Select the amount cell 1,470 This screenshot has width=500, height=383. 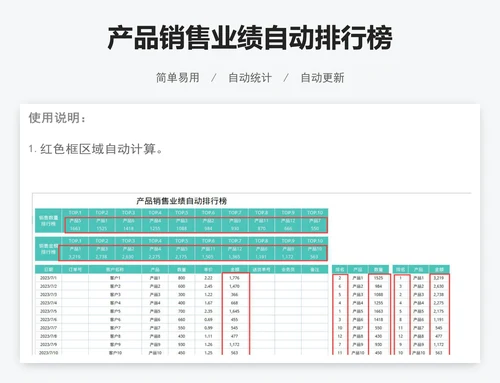tap(235, 286)
